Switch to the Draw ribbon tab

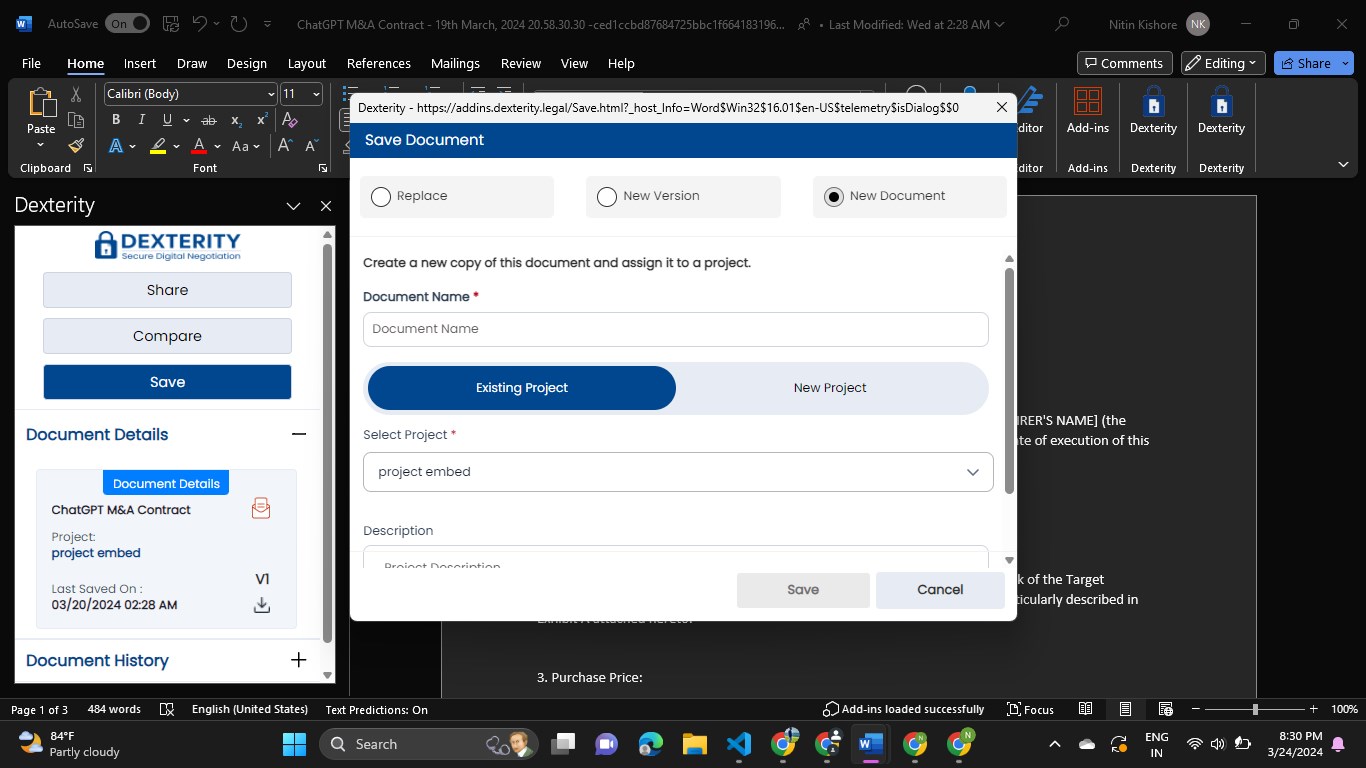click(x=192, y=63)
